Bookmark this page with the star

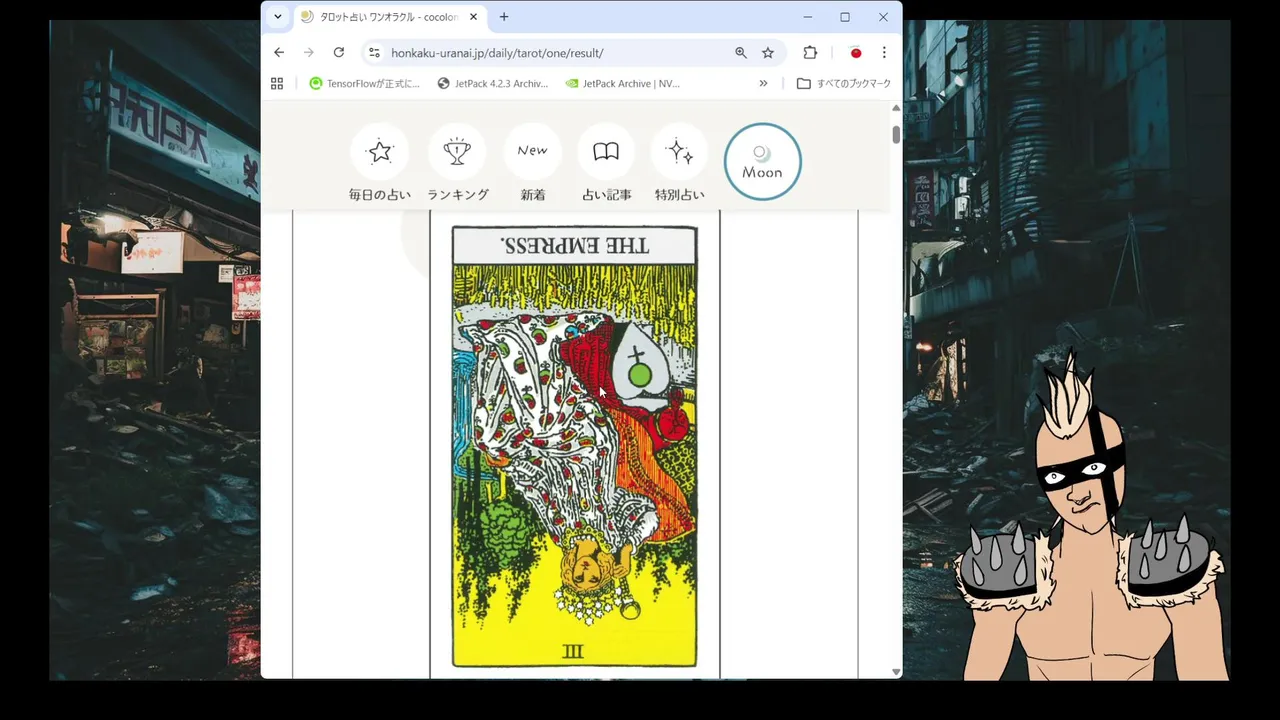[768, 53]
